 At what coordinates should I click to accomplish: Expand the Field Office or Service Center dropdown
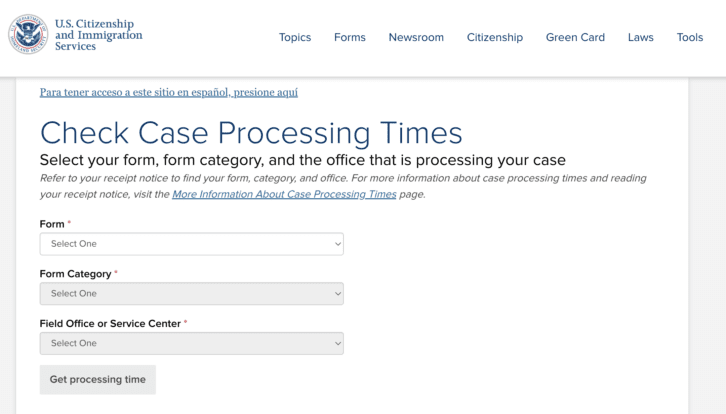tap(192, 343)
